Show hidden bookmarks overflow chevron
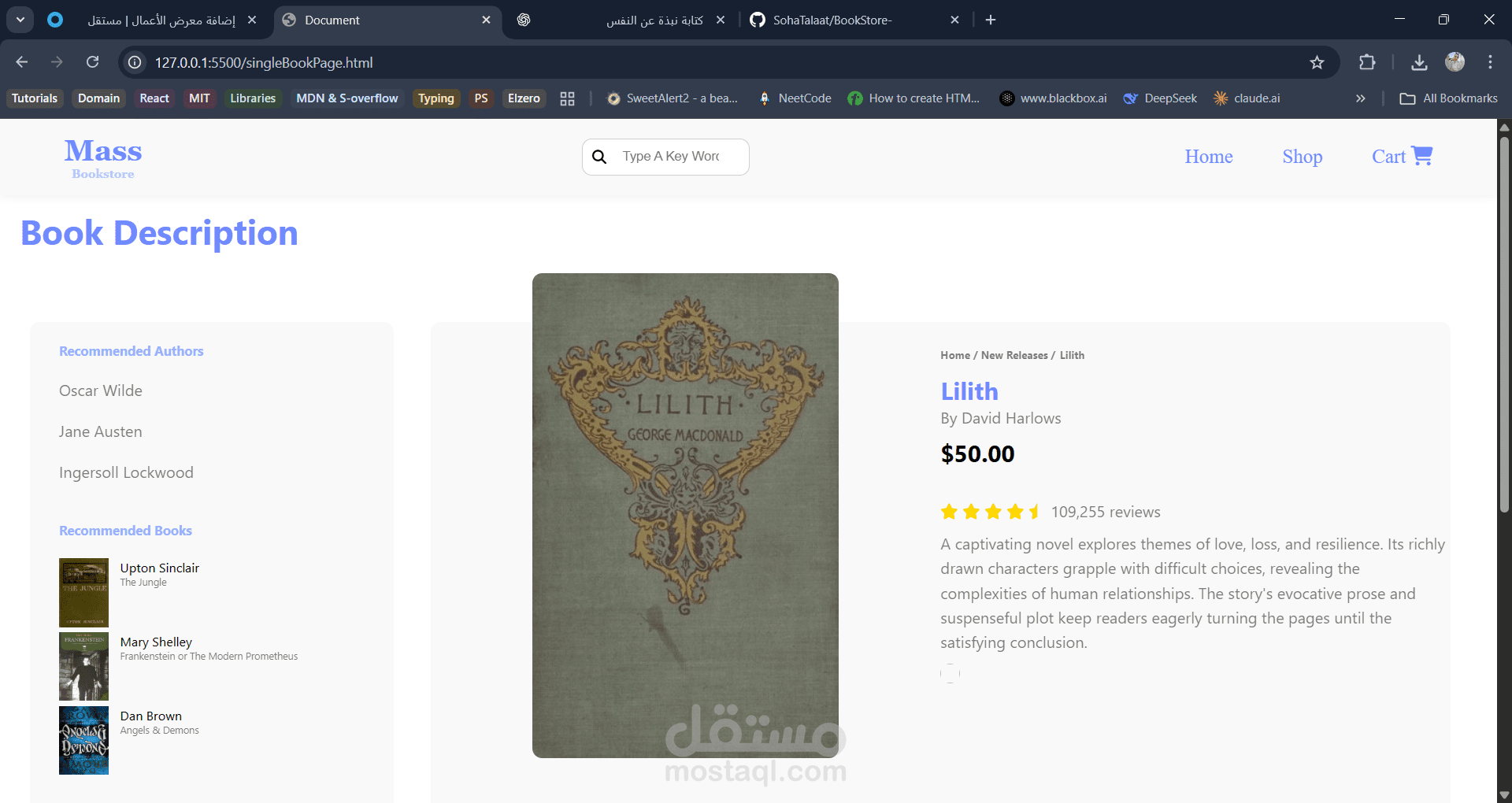The image size is (1512, 803). click(1360, 98)
